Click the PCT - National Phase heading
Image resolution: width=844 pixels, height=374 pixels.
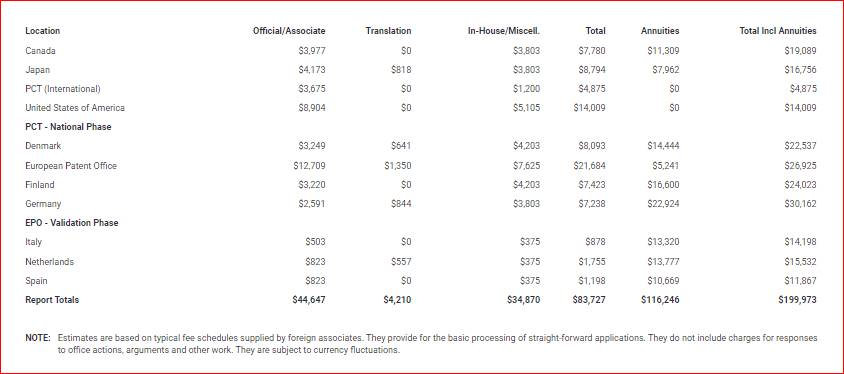(x=68, y=127)
